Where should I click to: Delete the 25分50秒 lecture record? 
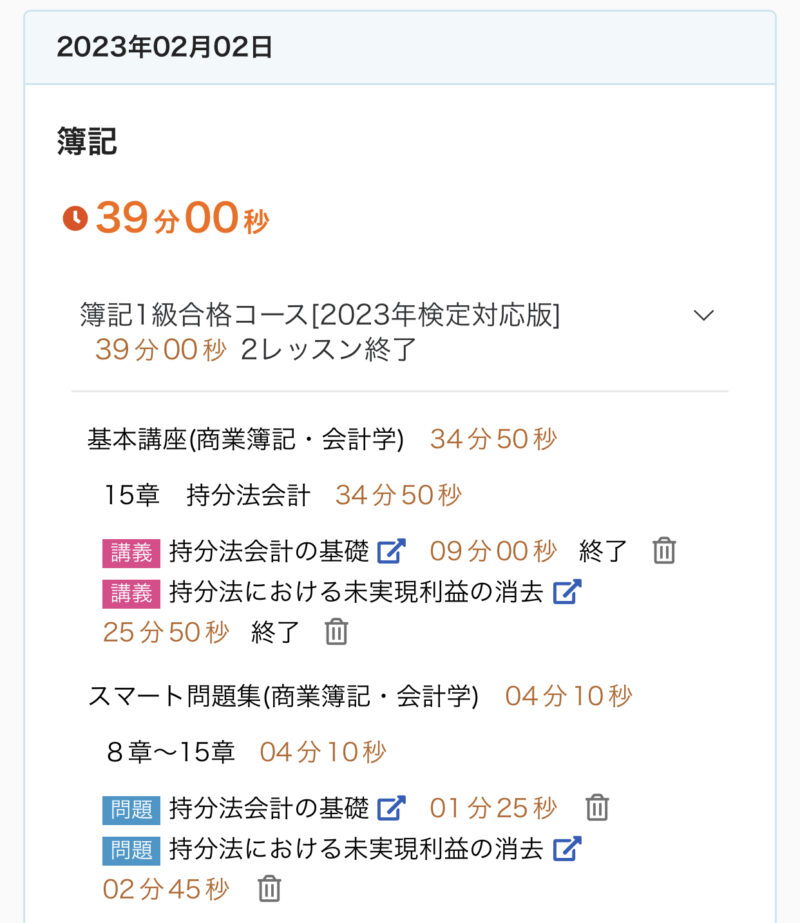point(337,632)
